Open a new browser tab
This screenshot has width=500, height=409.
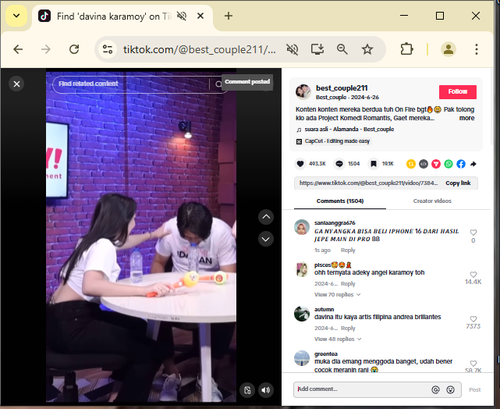click(228, 16)
